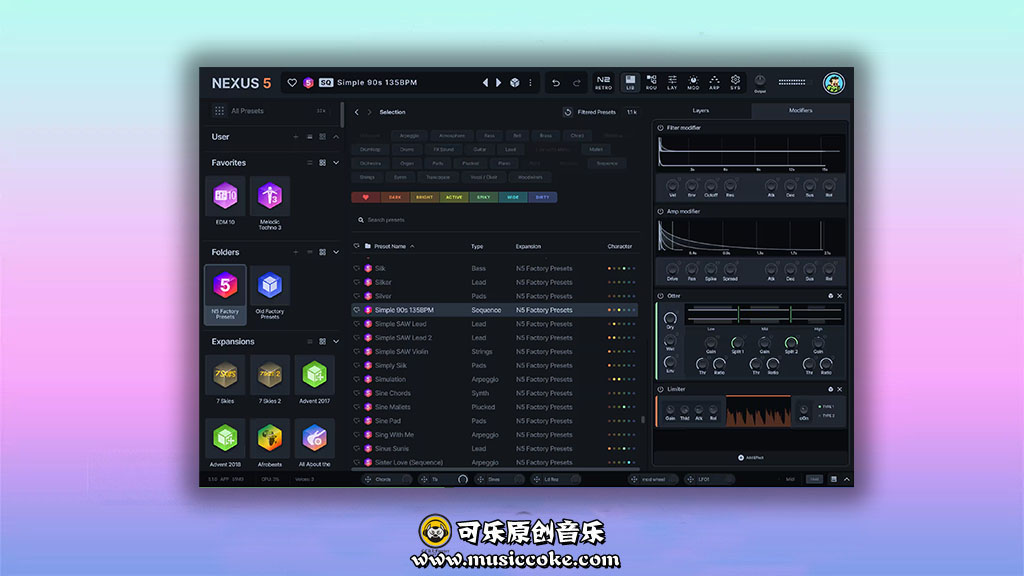Image resolution: width=1024 pixels, height=576 pixels.
Task: Open the save icon in the bottom bar
Action: click(x=833, y=479)
